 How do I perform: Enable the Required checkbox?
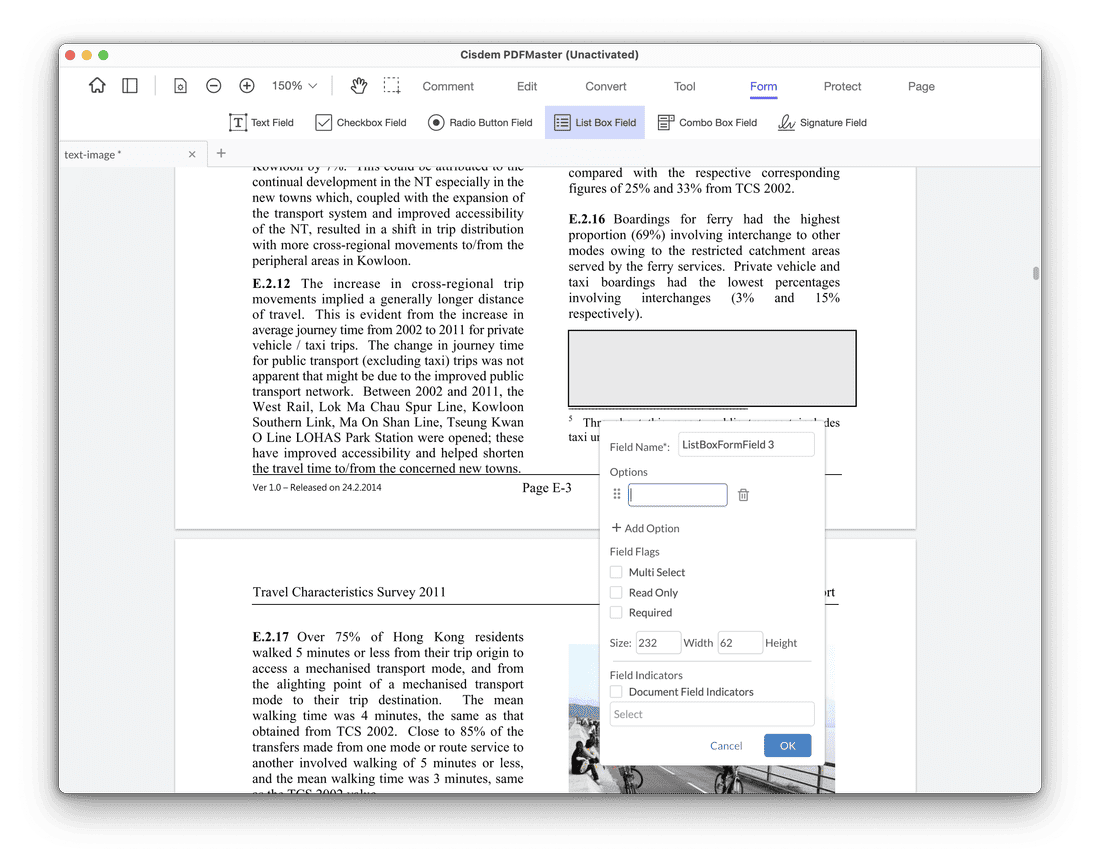(x=616, y=612)
